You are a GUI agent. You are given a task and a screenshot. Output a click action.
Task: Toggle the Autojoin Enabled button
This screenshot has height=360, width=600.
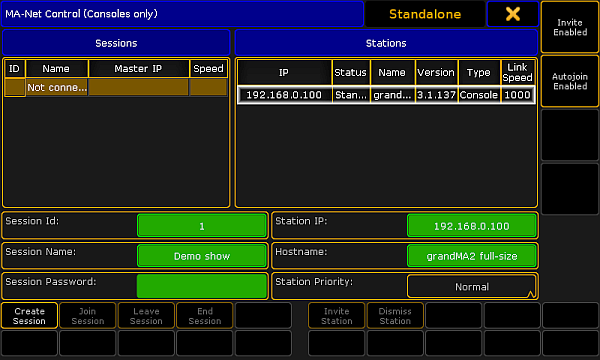pos(570,81)
